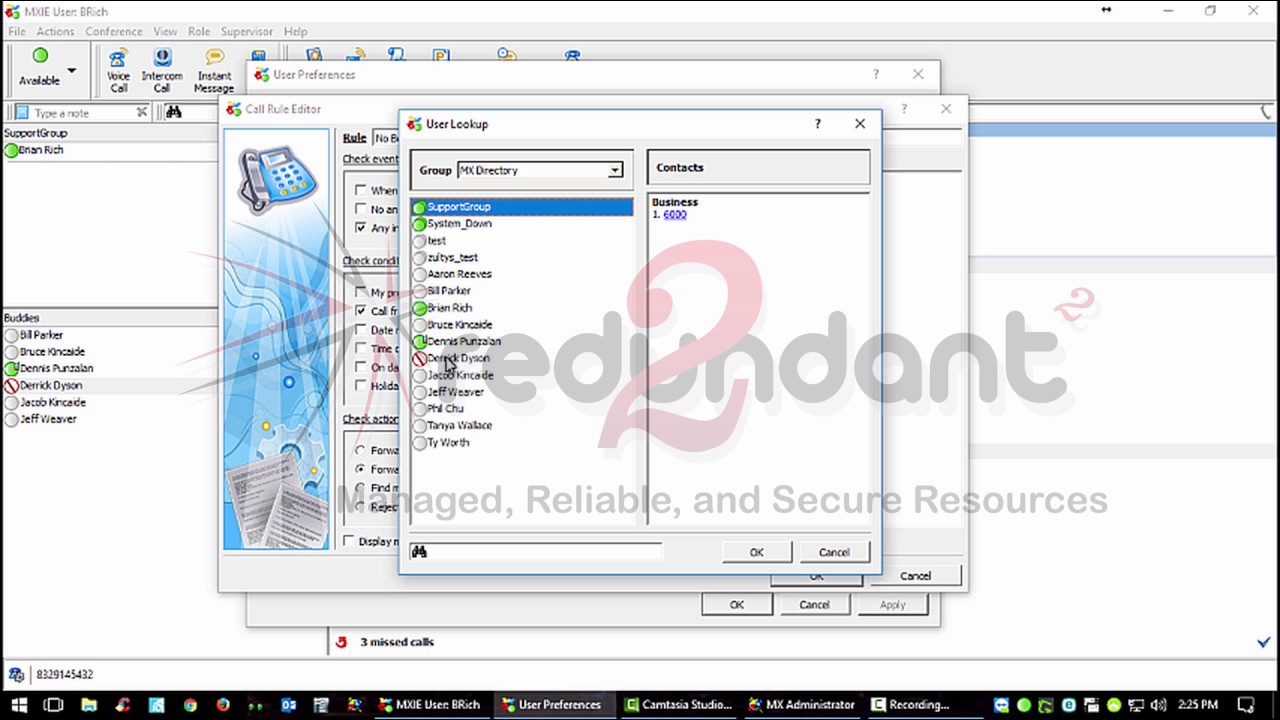The height and width of the screenshot is (720, 1280).
Task: Click the binoculars search icon in User Lookup
Action: tap(419, 552)
